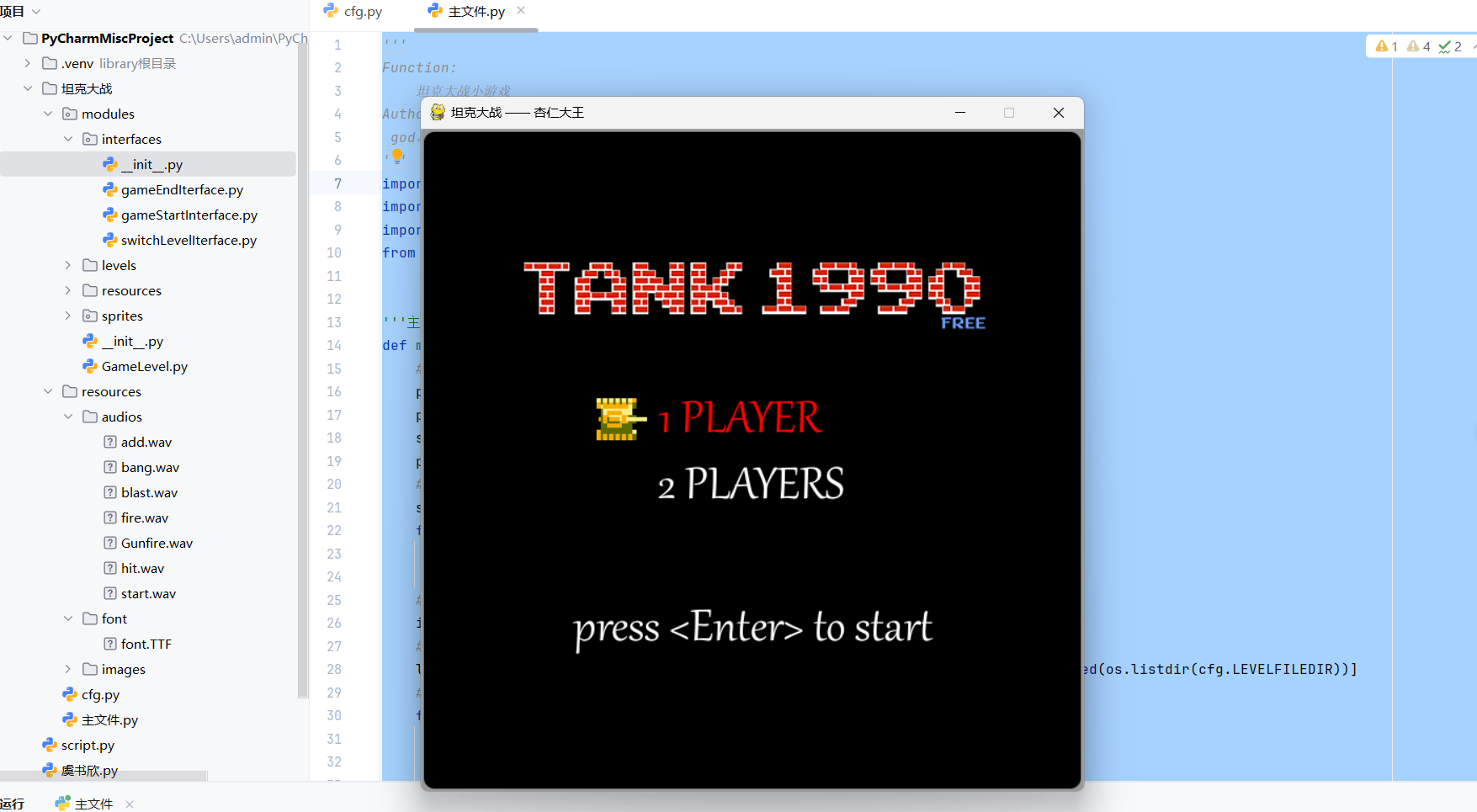This screenshot has height=812, width=1477.
Task: Click the file icon beside hit.wav
Action: tap(110, 568)
